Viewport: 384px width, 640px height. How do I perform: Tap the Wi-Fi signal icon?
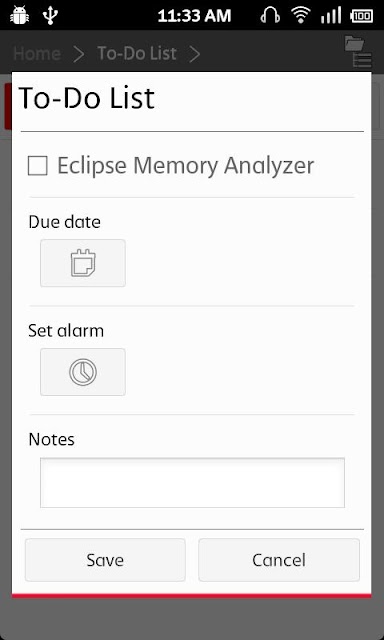301,16
